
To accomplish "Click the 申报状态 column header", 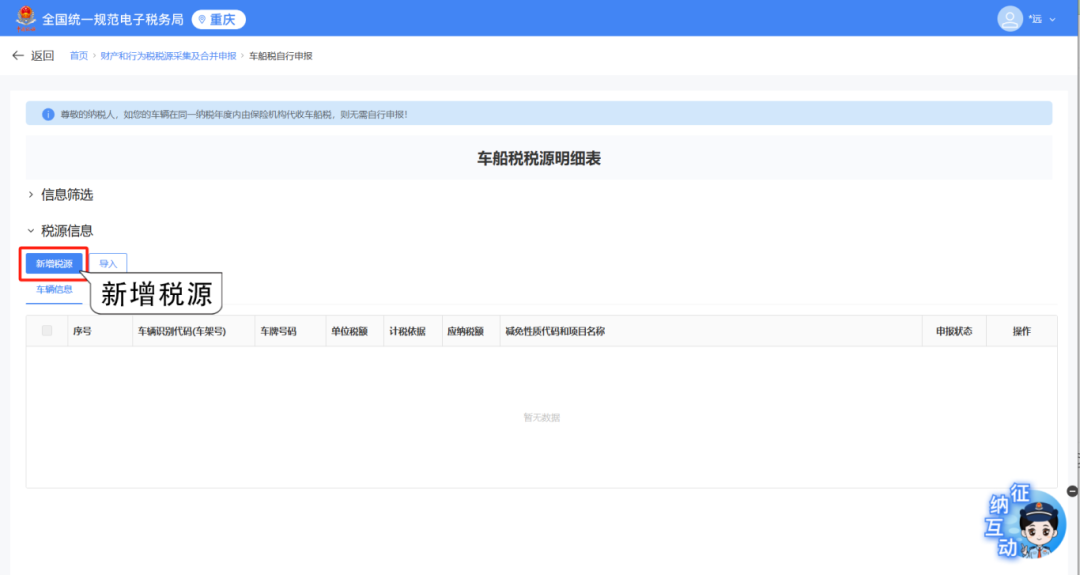I will [953, 331].
